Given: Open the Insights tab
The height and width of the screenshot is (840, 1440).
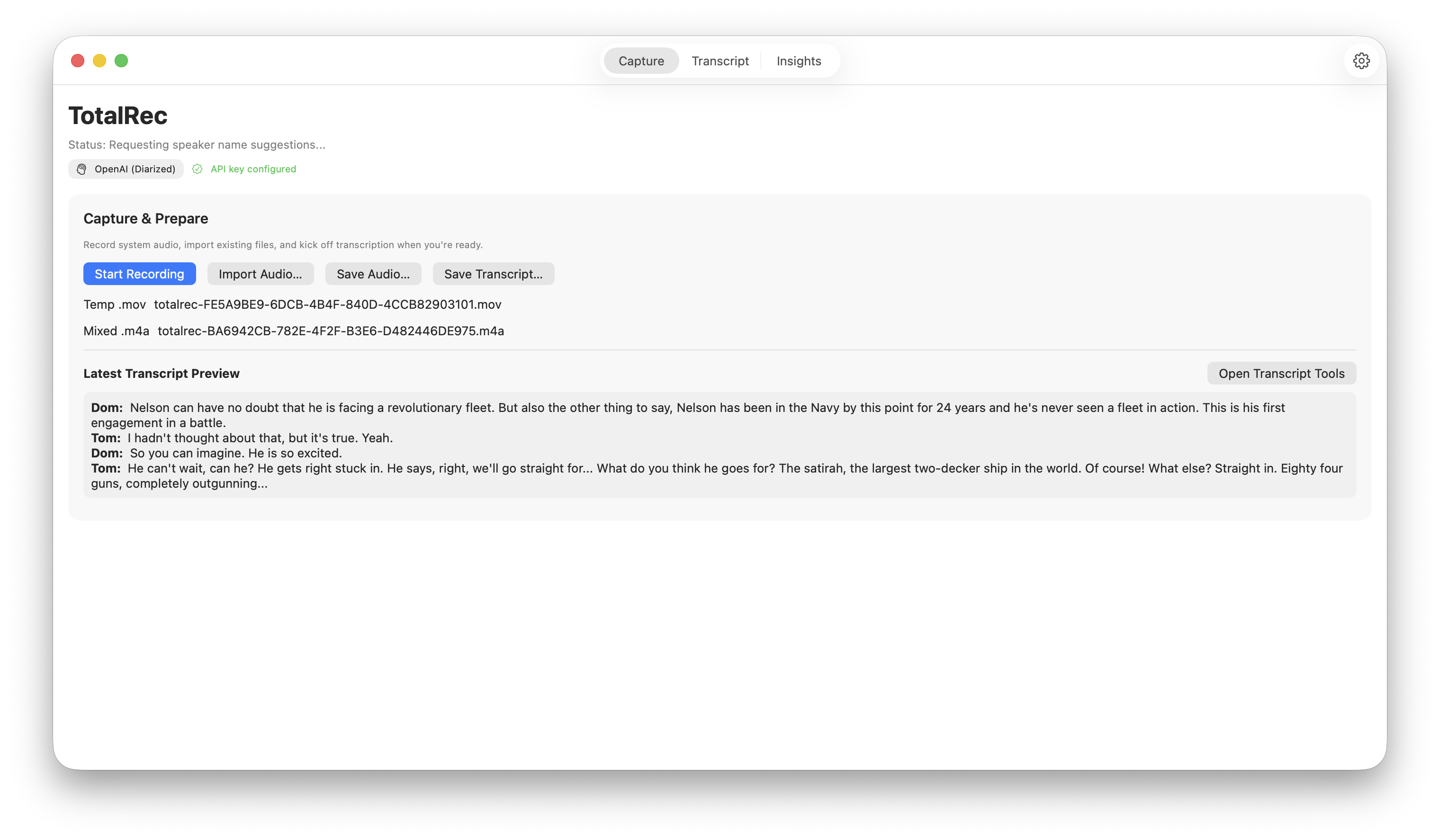Looking at the screenshot, I should [x=799, y=61].
